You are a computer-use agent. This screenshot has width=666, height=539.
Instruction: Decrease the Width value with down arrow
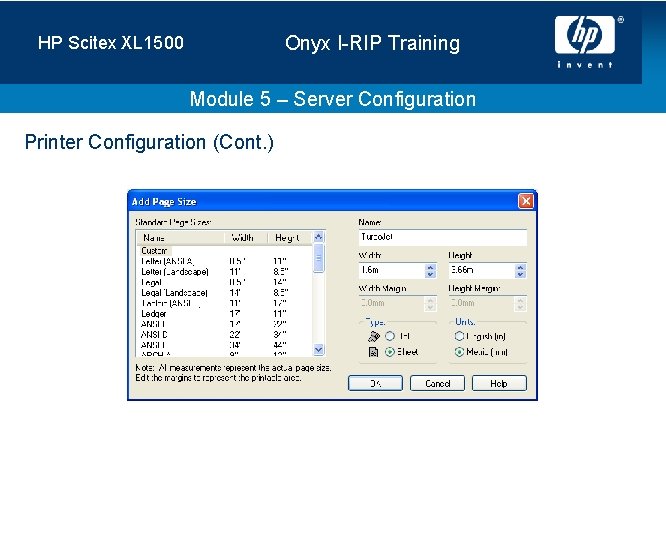[x=430, y=274]
